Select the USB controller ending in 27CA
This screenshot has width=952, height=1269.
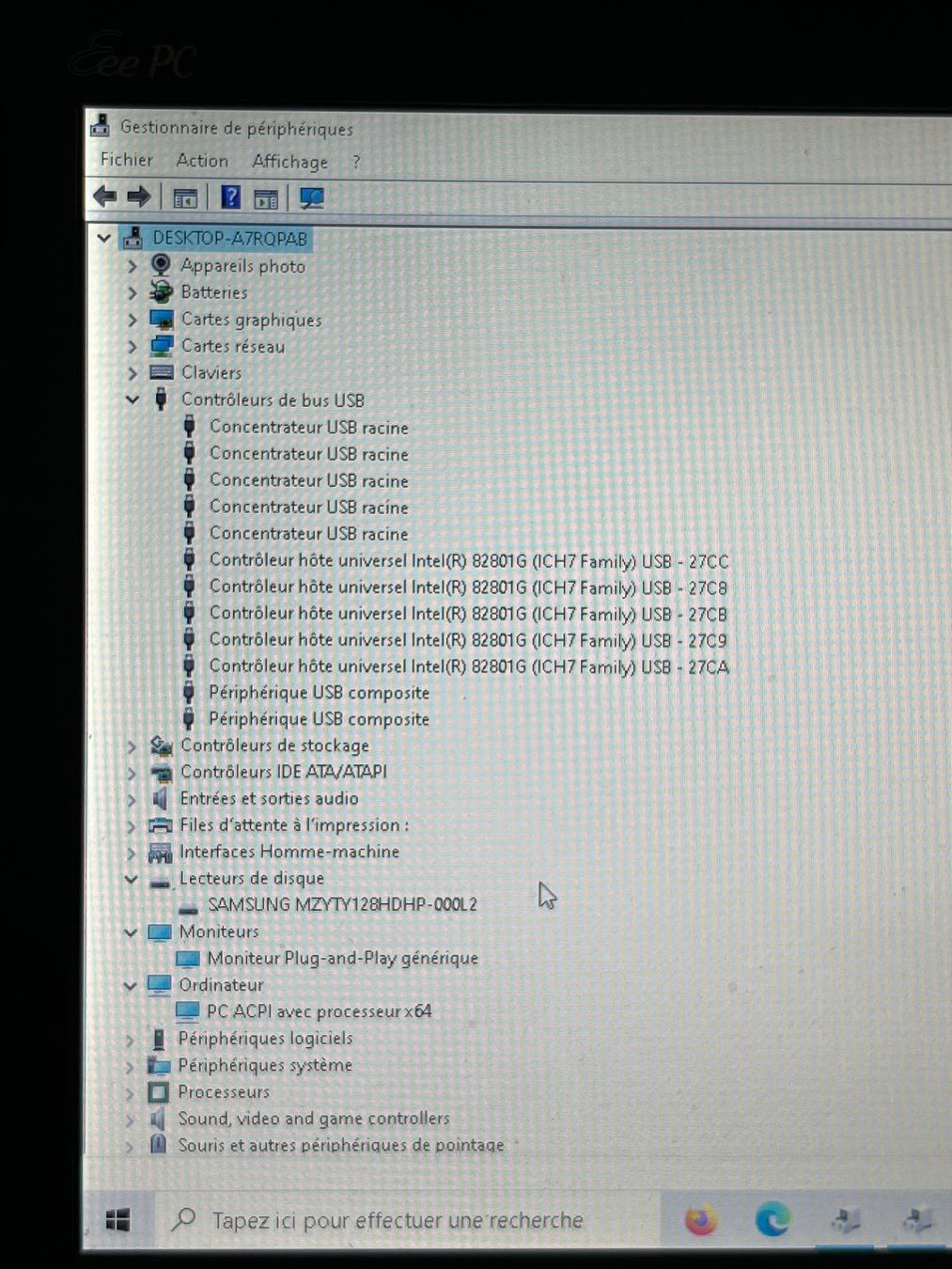point(469,666)
